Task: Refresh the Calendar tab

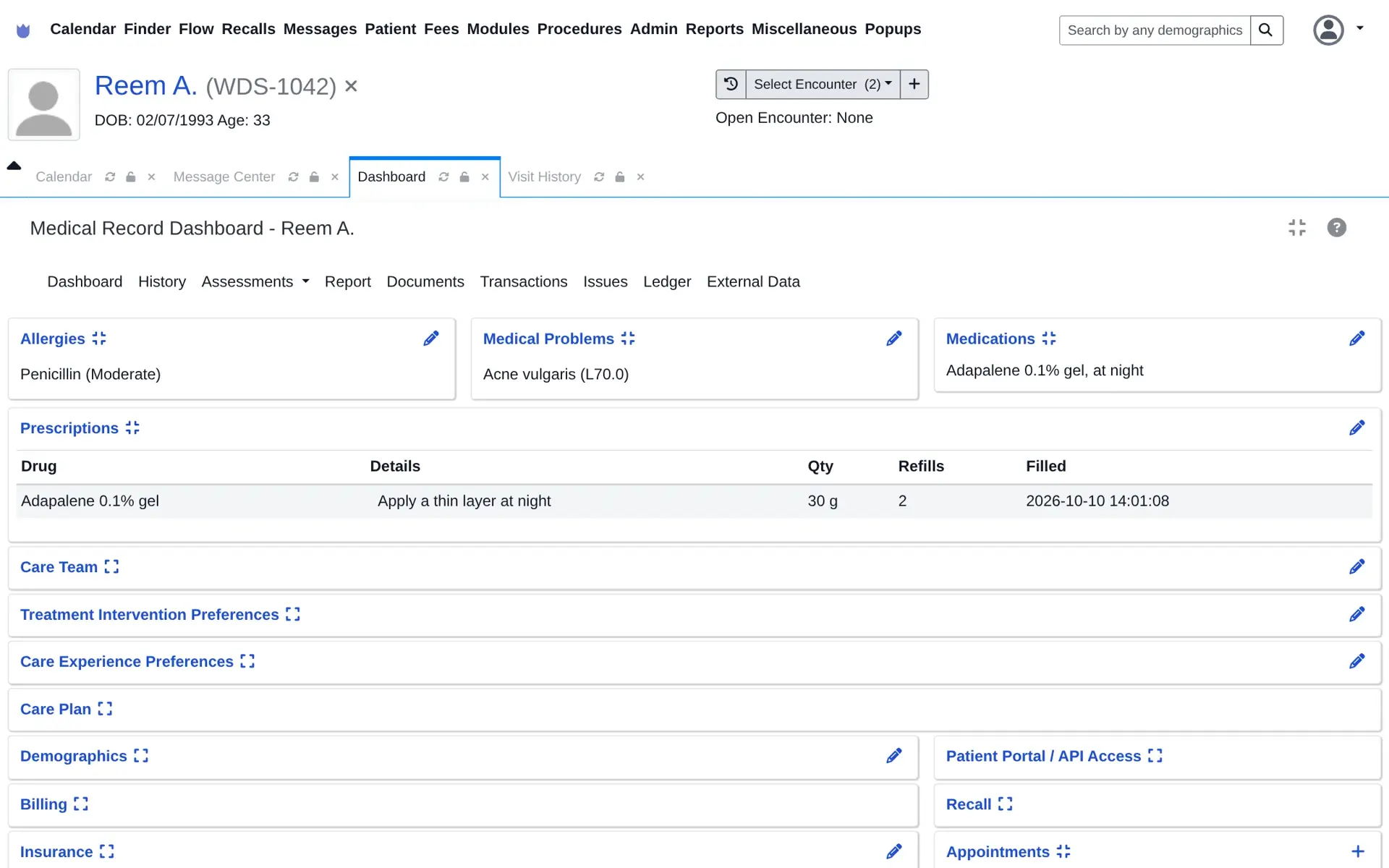Action: (110, 176)
